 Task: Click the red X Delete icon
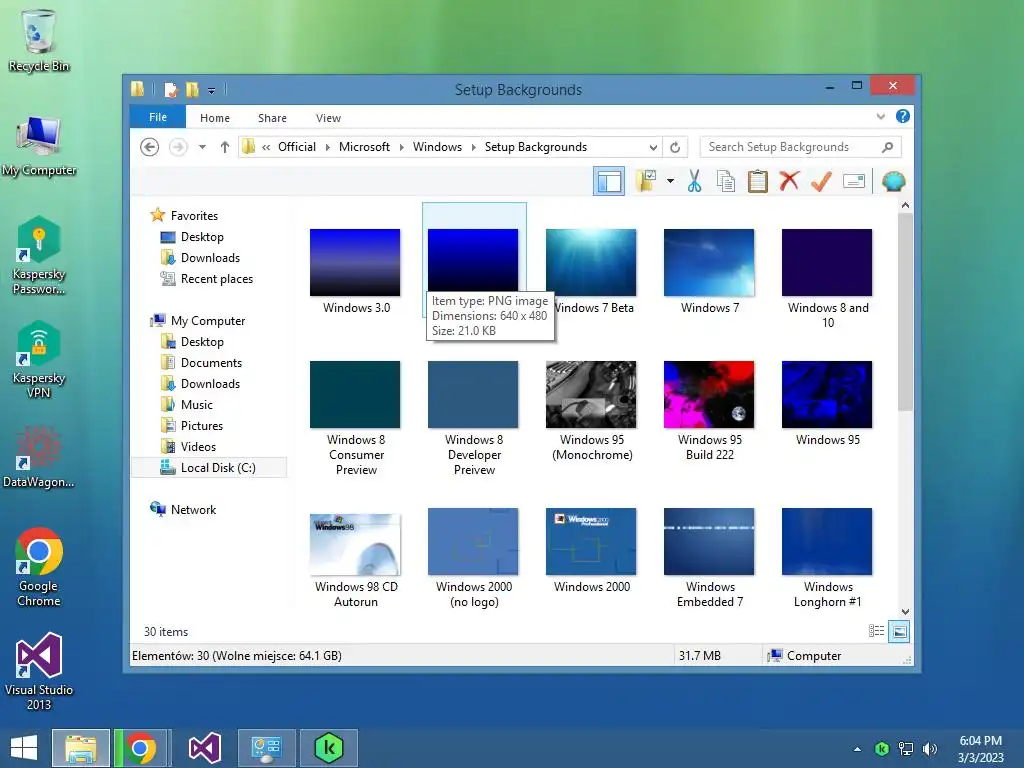(x=790, y=181)
